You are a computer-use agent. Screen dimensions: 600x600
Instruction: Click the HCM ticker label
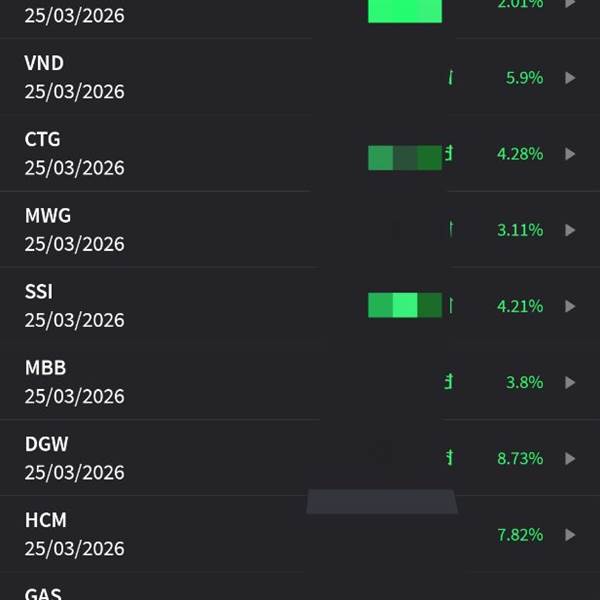[46, 520]
